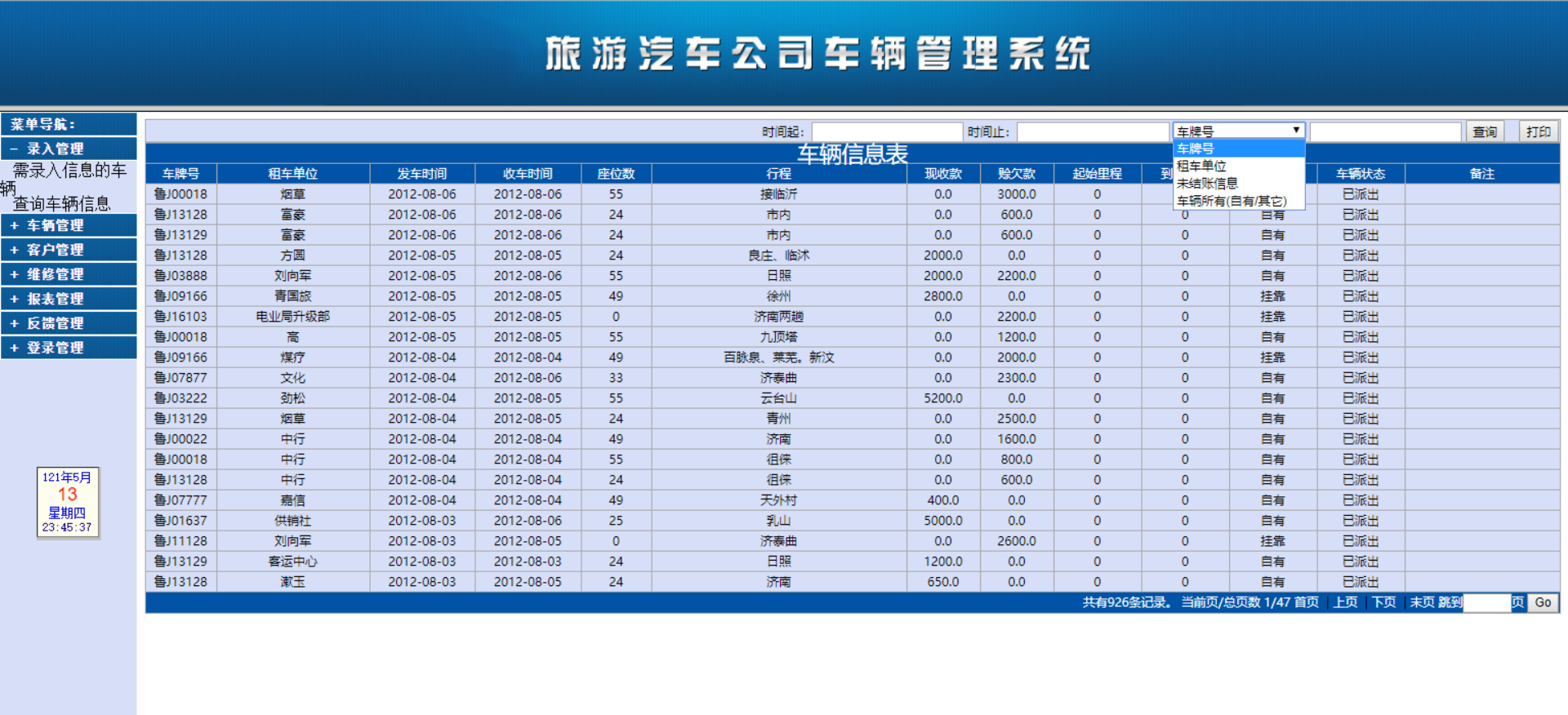Image resolution: width=1568 pixels, height=715 pixels.
Task: Click plate 鲁J00022 in the table
Action: pyautogui.click(x=180, y=439)
